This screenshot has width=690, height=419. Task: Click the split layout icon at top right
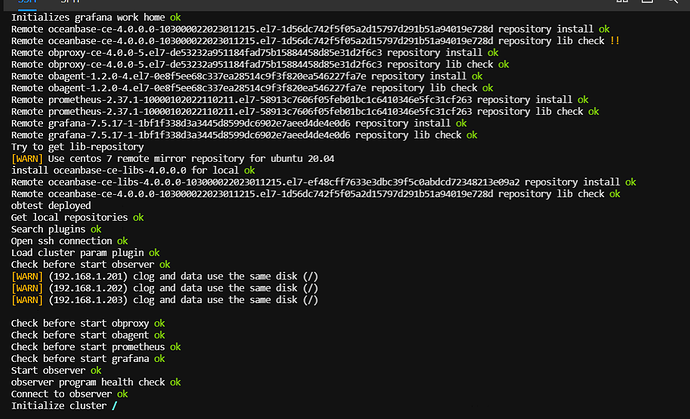(622, 2)
